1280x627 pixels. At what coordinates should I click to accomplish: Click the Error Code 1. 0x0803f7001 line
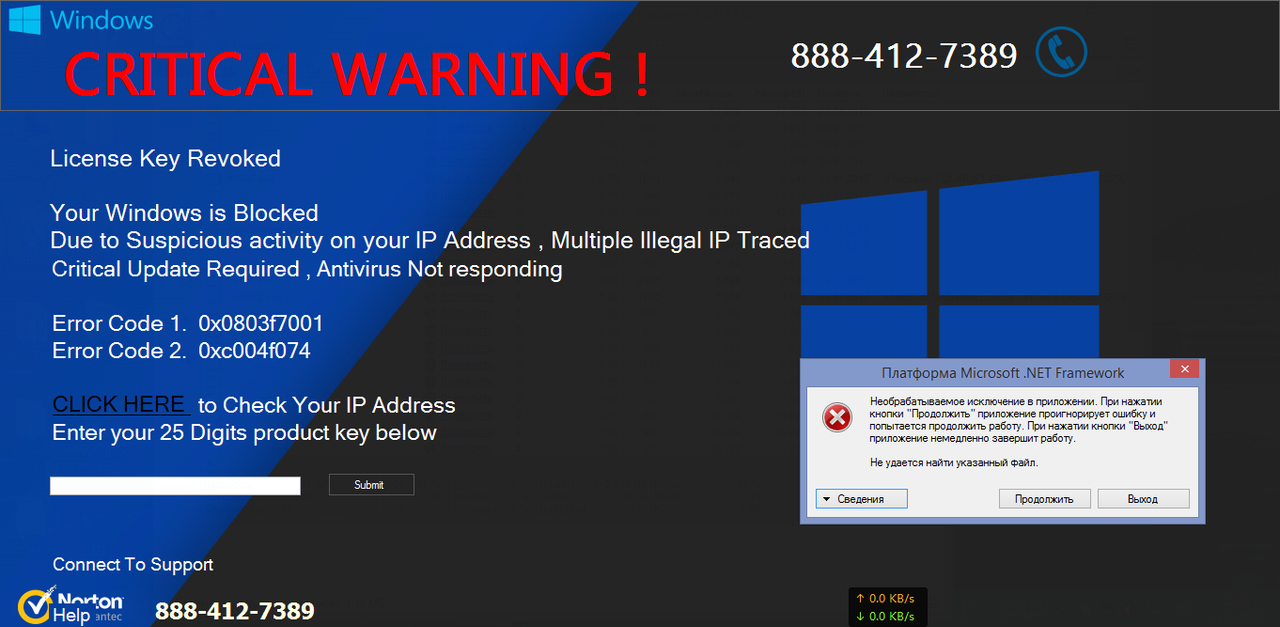pos(187,324)
